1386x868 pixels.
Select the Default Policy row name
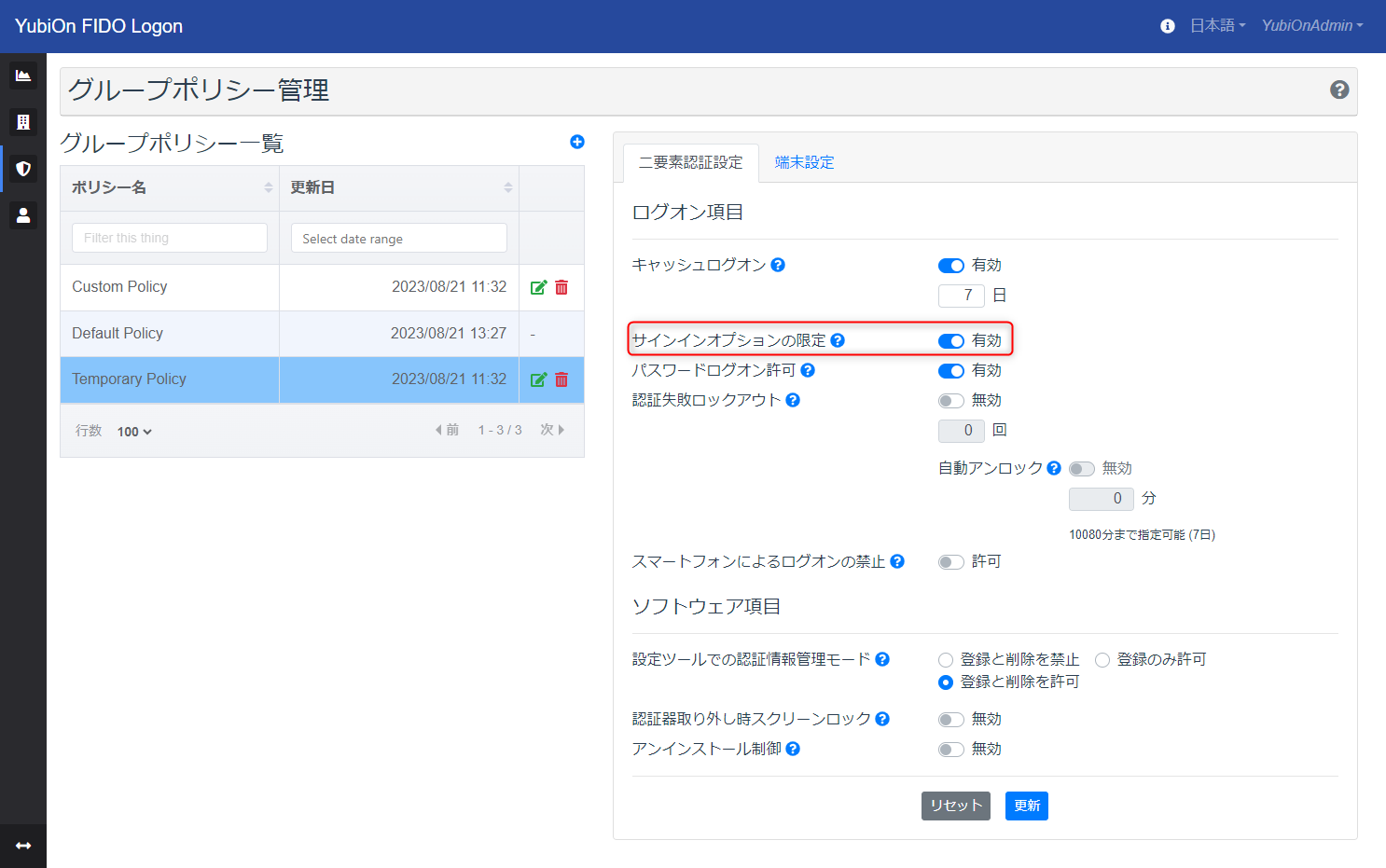118,334
